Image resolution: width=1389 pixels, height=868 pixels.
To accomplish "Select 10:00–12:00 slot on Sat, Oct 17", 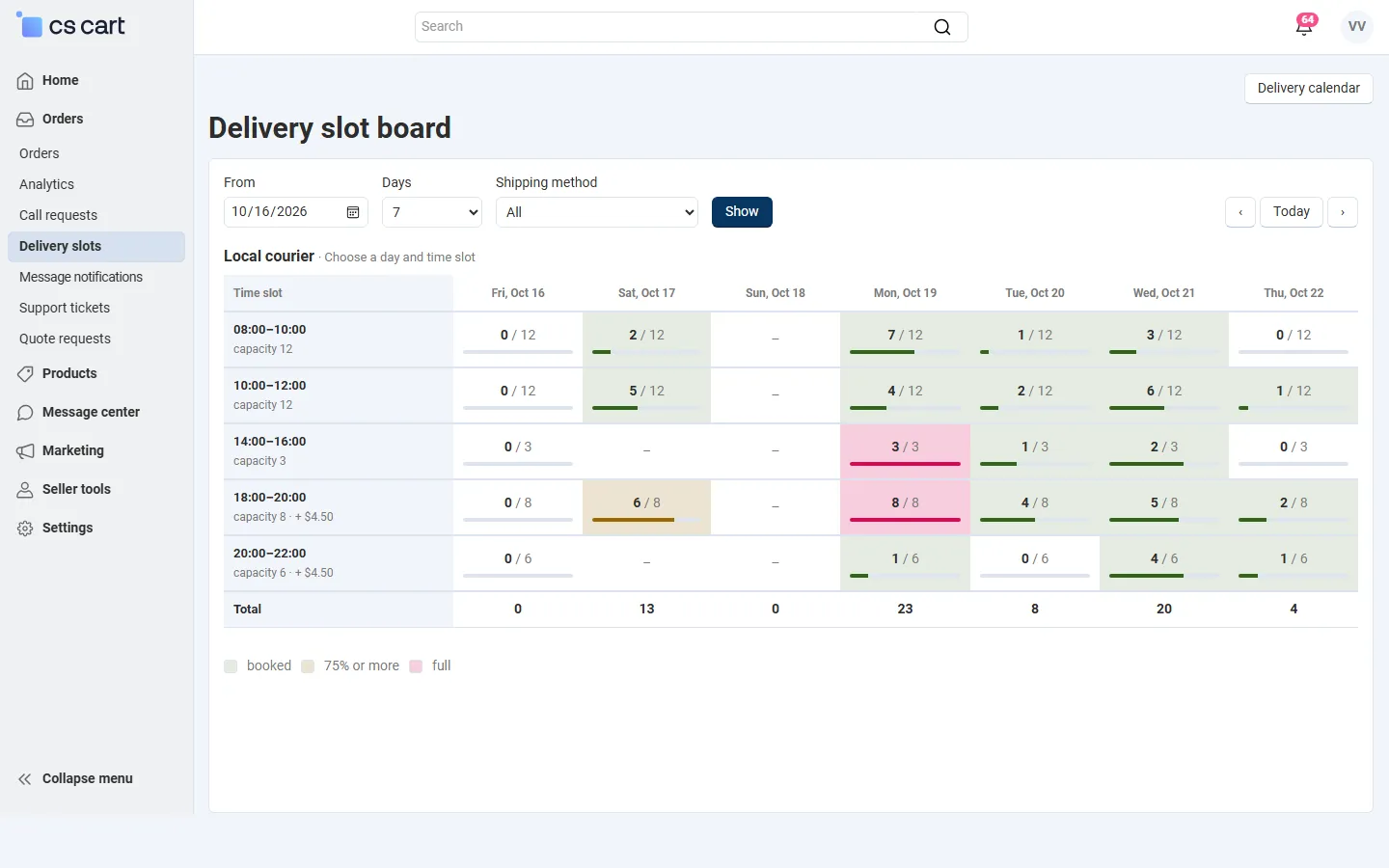I will 647,395.
